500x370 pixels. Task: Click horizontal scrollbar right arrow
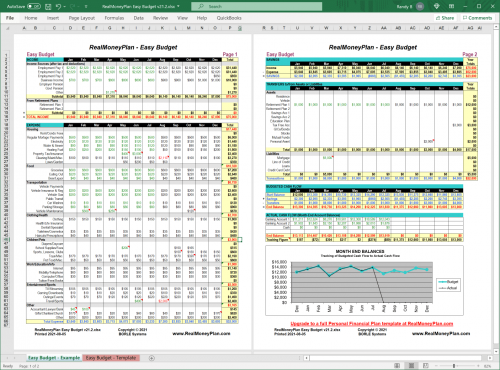pyautogui.click(x=490, y=358)
